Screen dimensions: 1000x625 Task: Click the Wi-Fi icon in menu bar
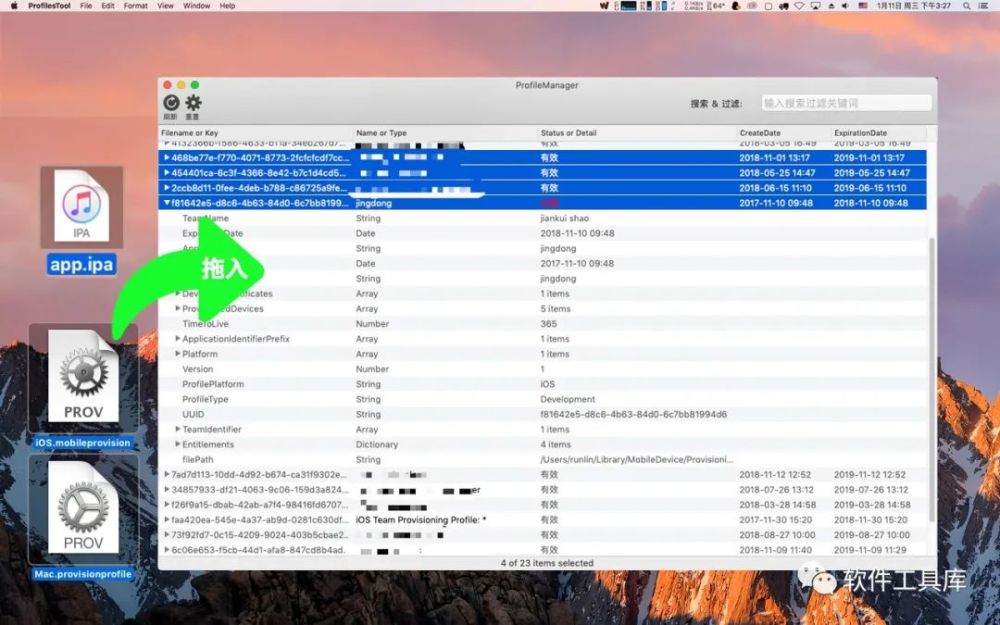pyautogui.click(x=799, y=6)
